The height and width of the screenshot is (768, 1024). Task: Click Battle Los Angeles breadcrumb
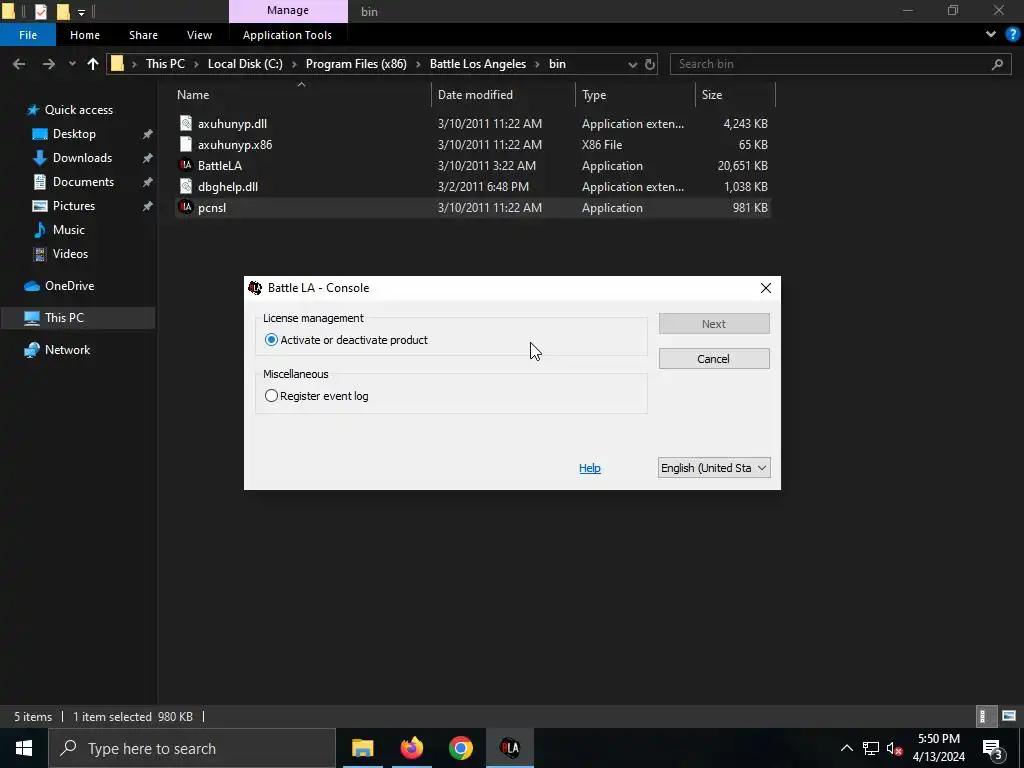coord(477,64)
